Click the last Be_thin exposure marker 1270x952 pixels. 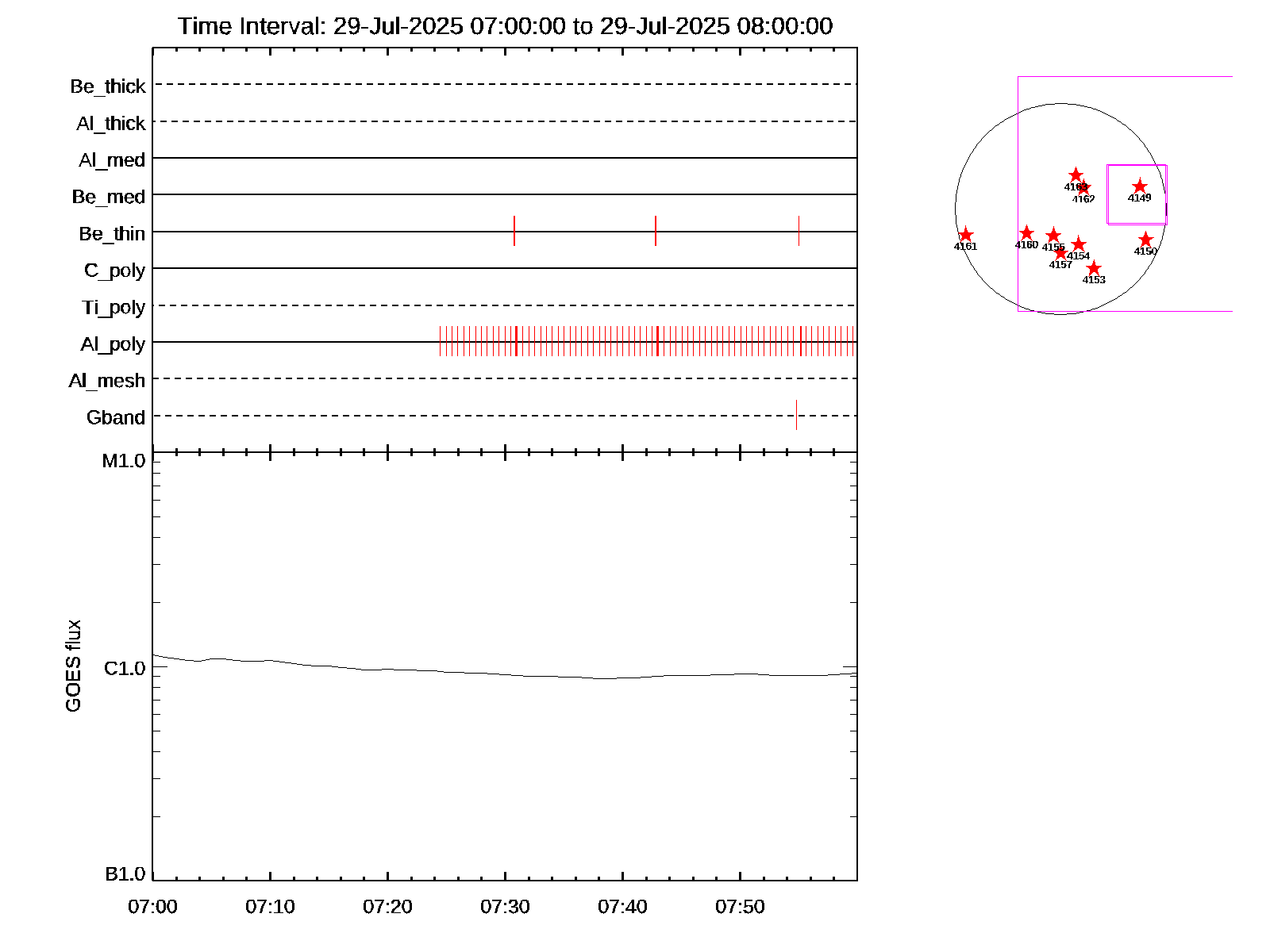point(799,231)
